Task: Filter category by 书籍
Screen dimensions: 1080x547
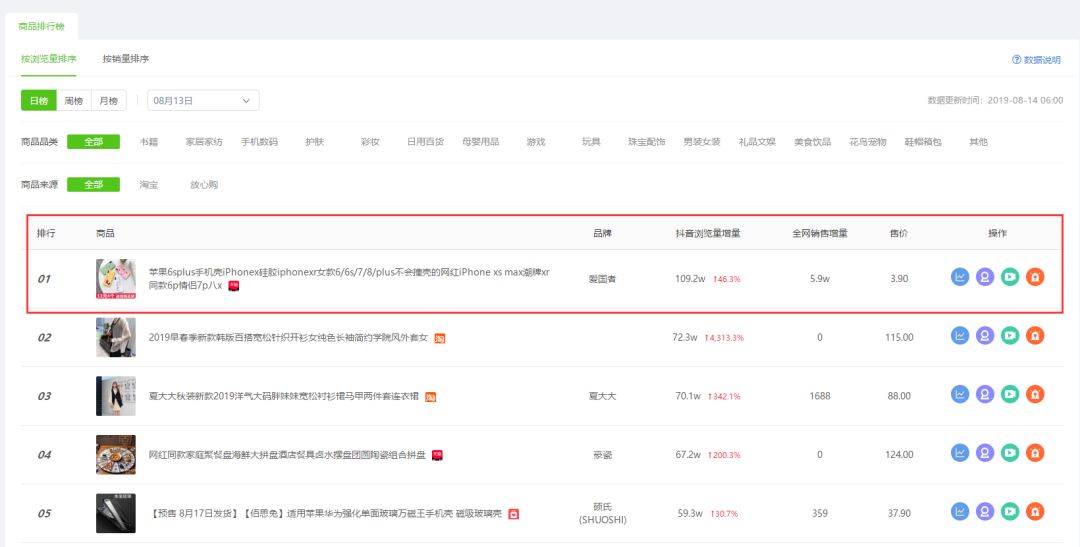Action: point(149,142)
